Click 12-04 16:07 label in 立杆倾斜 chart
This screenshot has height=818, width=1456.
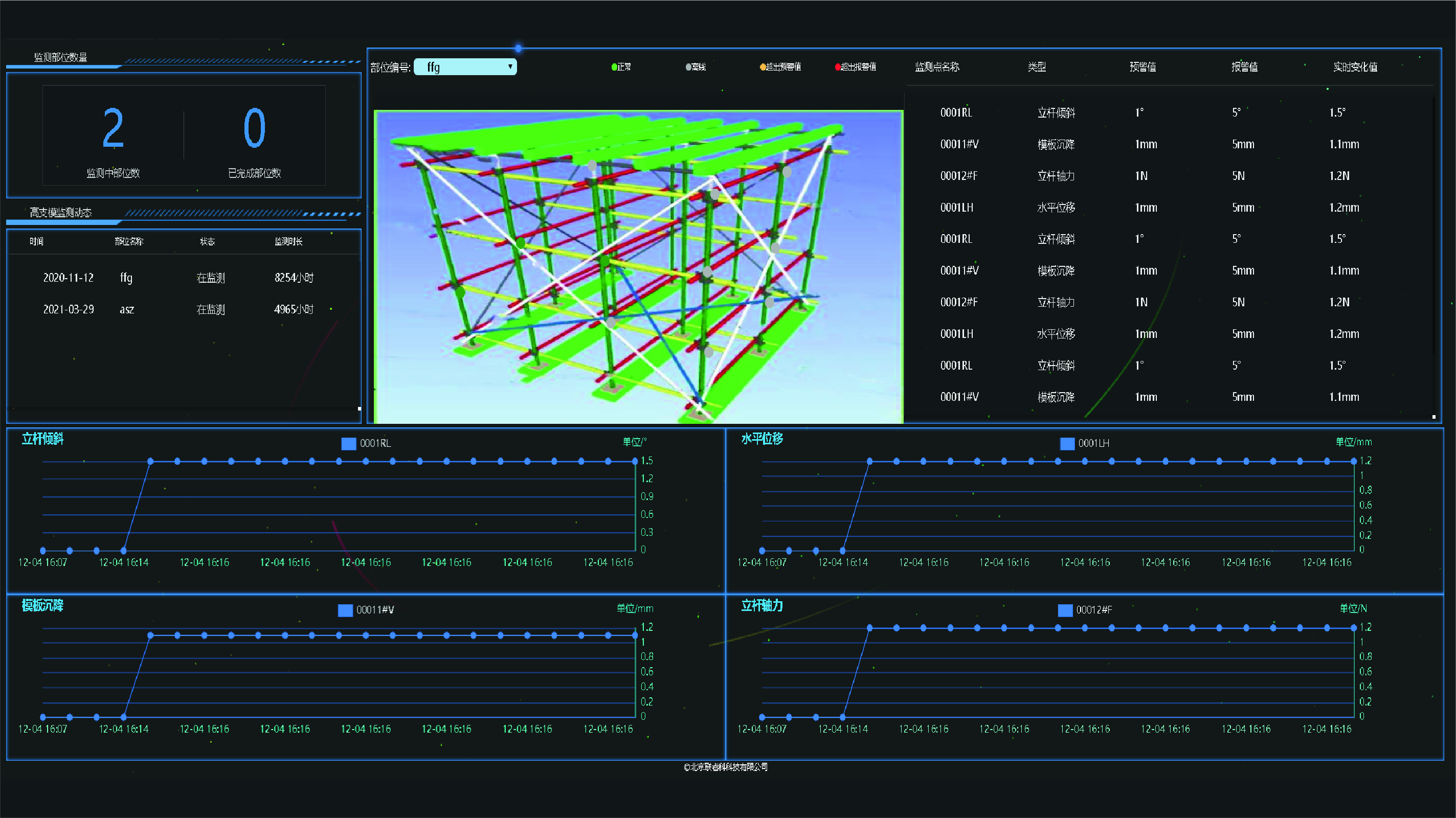42,563
